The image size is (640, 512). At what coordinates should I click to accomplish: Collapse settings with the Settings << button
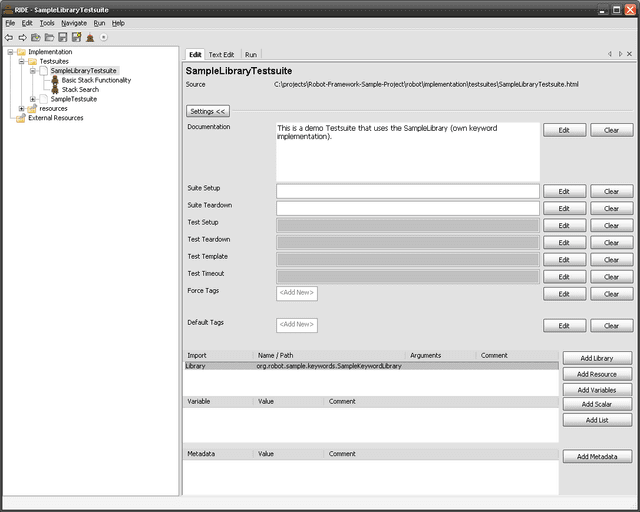[209, 111]
